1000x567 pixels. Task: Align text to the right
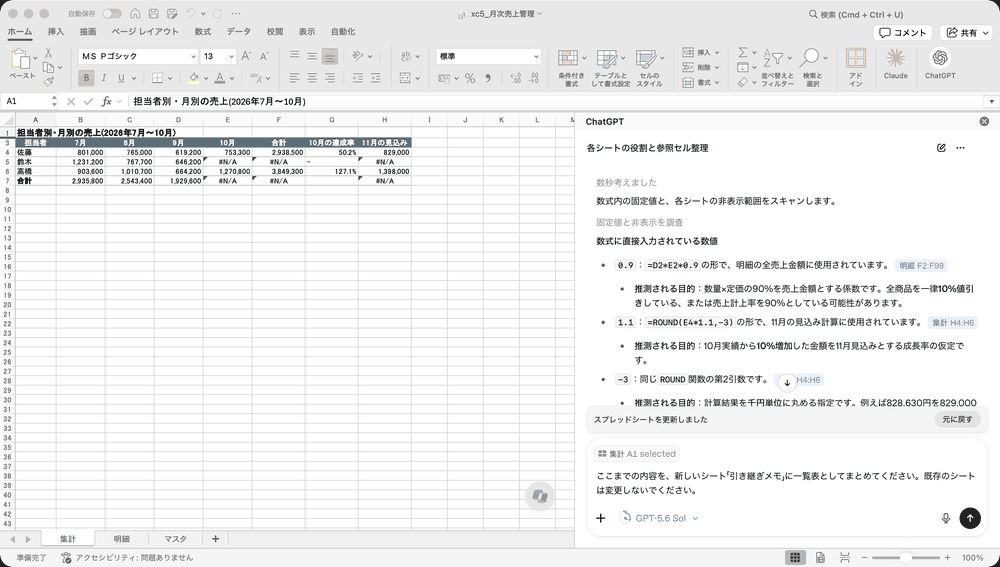pos(330,78)
